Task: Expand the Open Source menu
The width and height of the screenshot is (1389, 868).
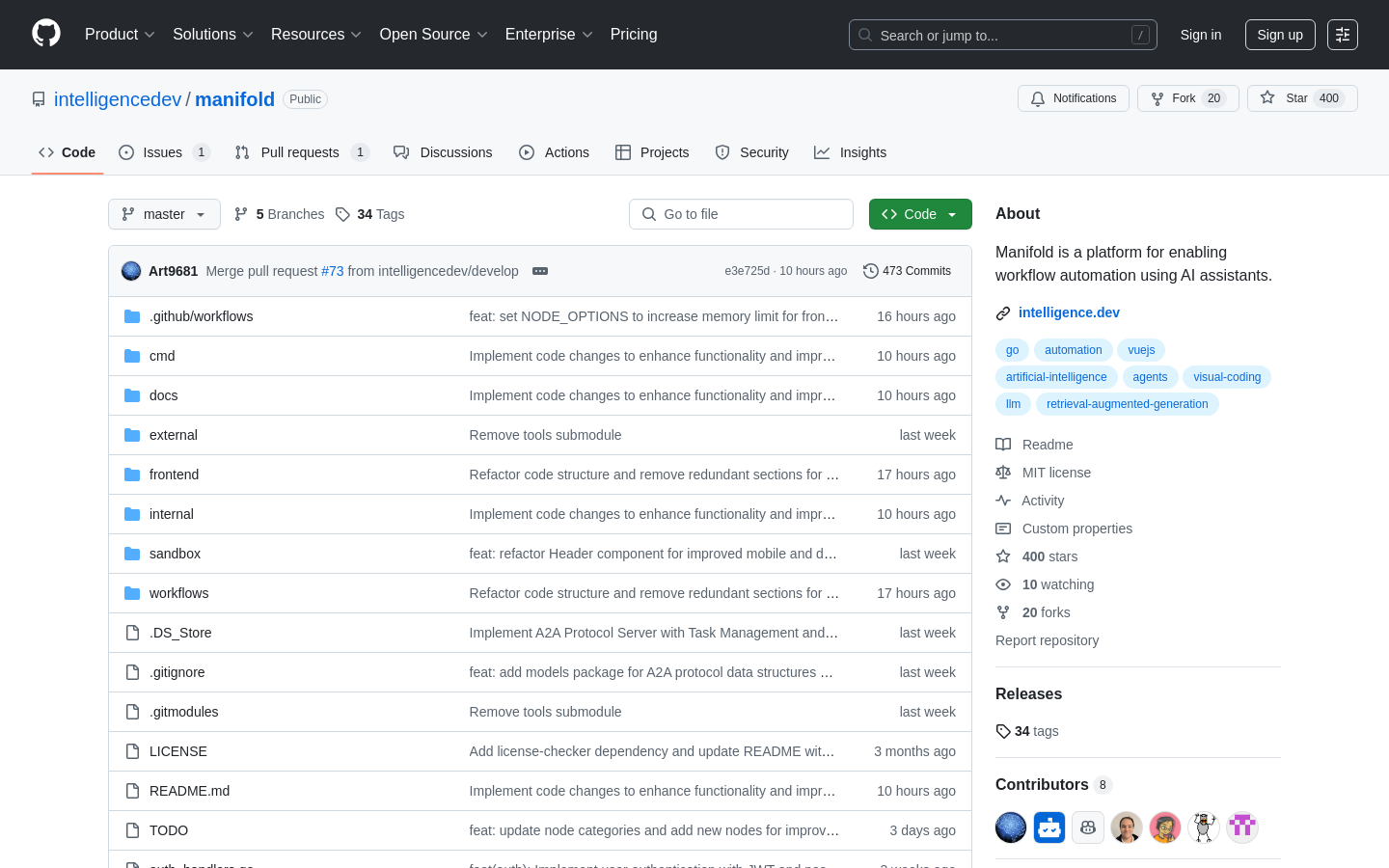Action: (x=434, y=35)
